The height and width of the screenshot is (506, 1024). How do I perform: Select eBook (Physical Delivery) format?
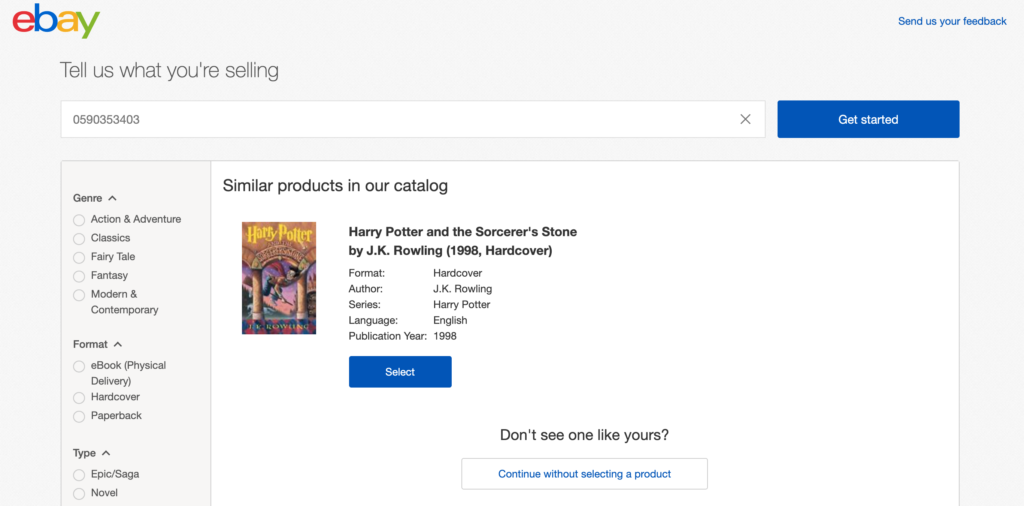click(x=79, y=366)
